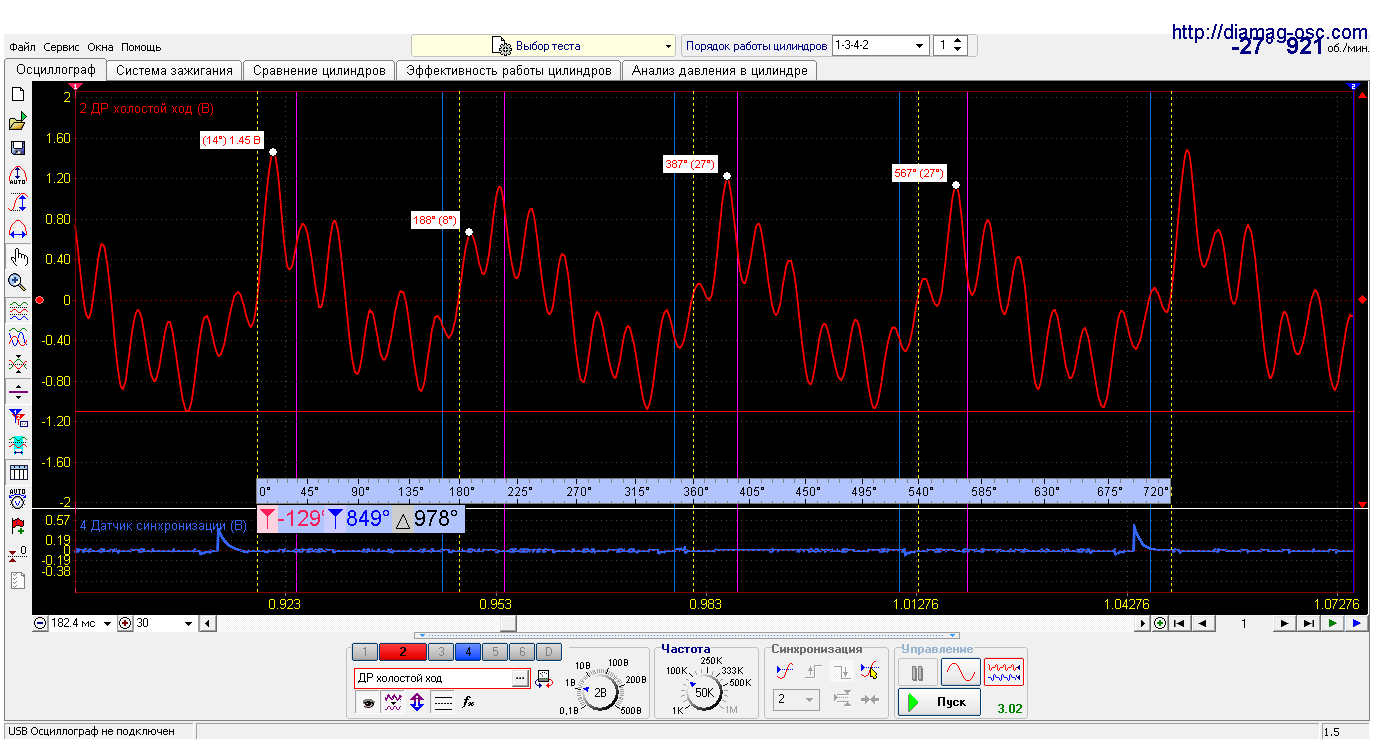Select the dual waveform display mode button
This screenshot has width=1382, height=744.
tap(1003, 672)
